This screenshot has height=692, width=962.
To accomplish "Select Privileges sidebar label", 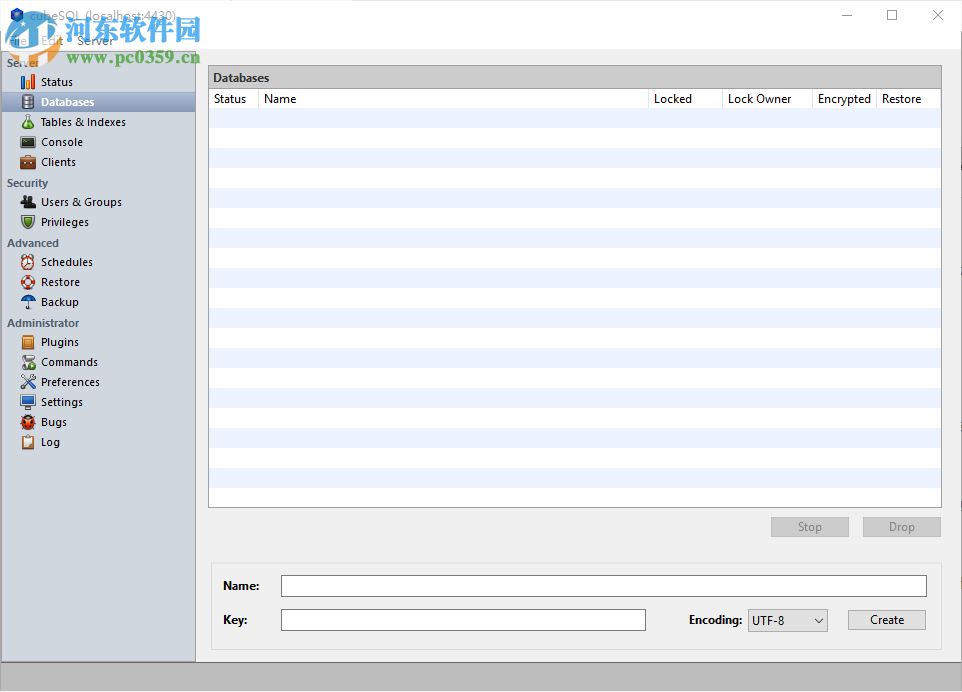I will (64, 222).
